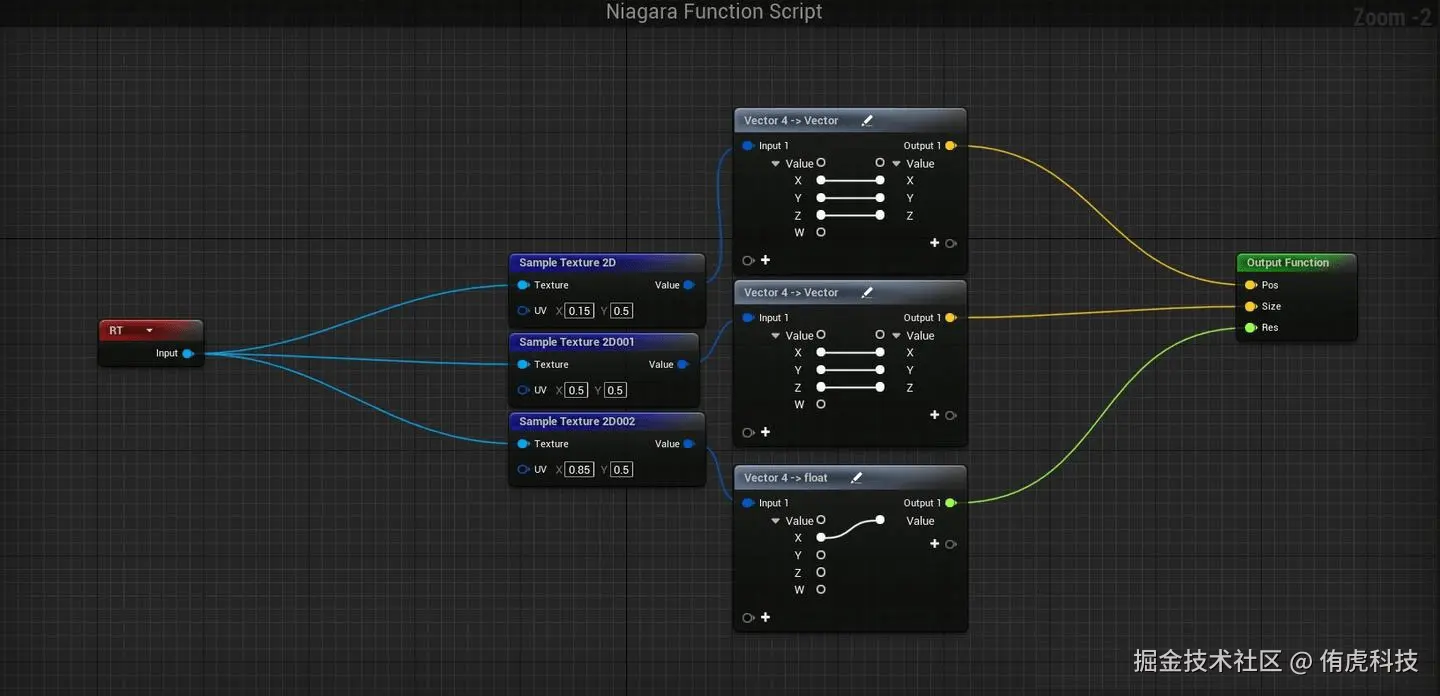Click the Input pin on the RT node
This screenshot has width=1440, height=696.
point(188,353)
